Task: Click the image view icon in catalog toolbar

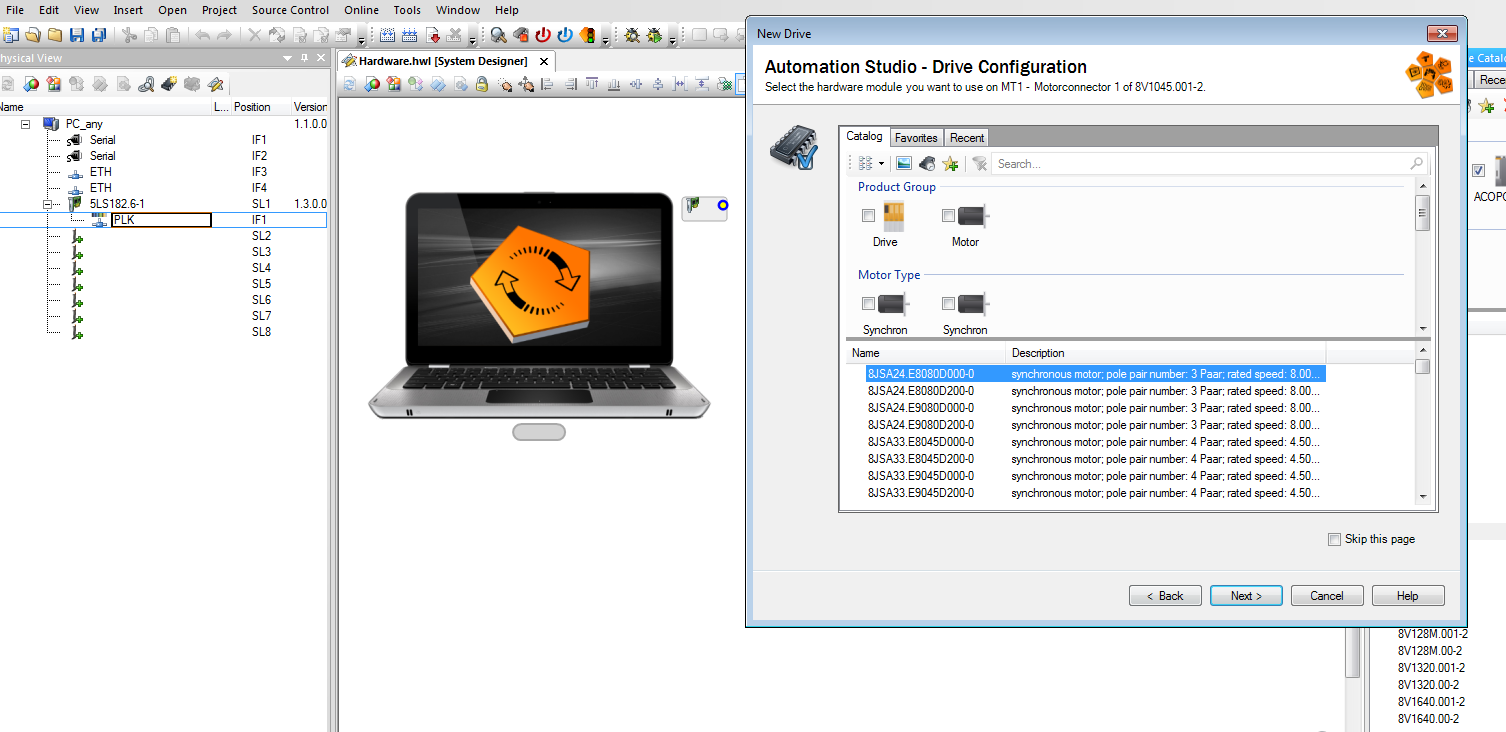Action: click(904, 163)
